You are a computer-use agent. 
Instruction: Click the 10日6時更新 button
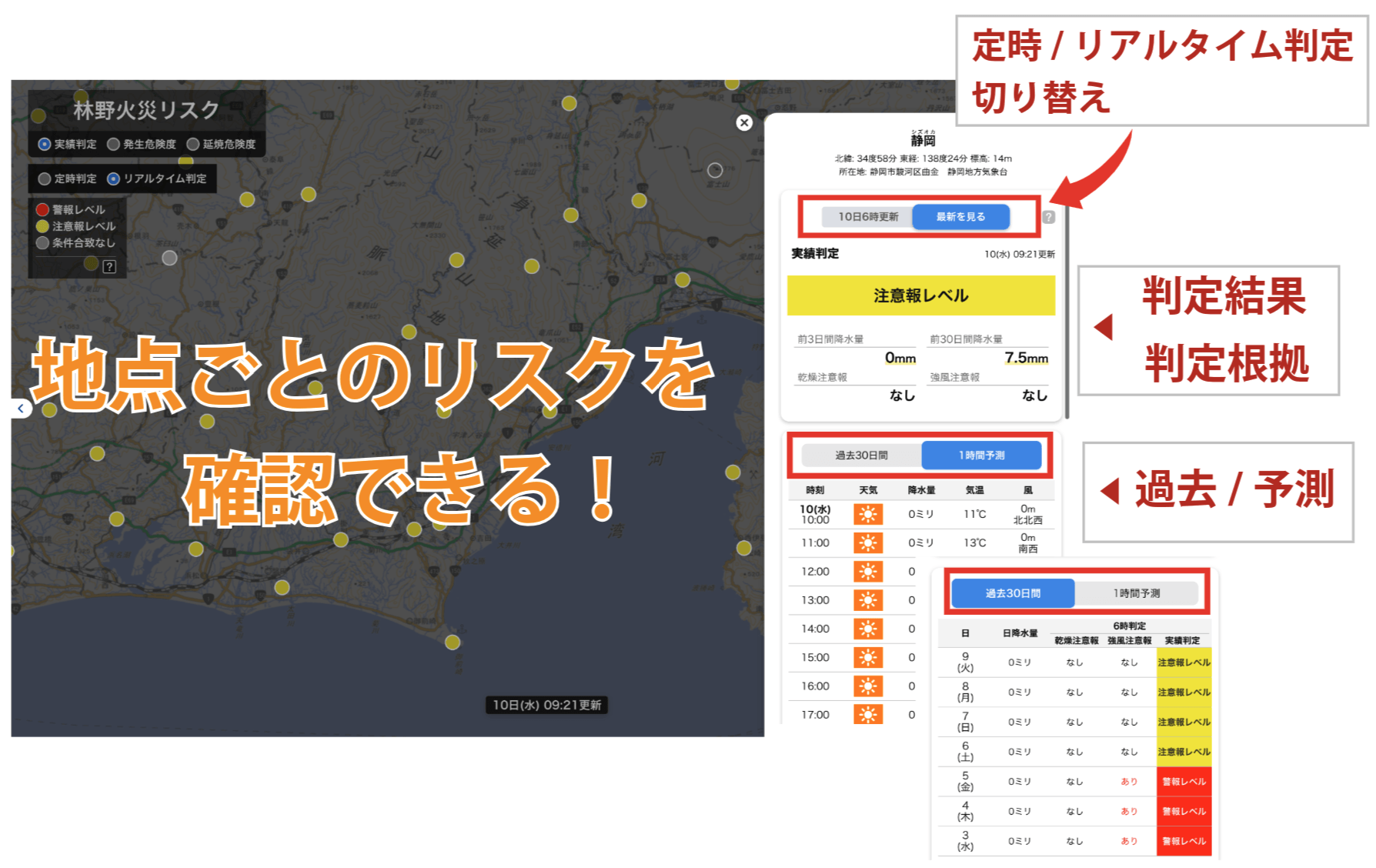tap(867, 217)
